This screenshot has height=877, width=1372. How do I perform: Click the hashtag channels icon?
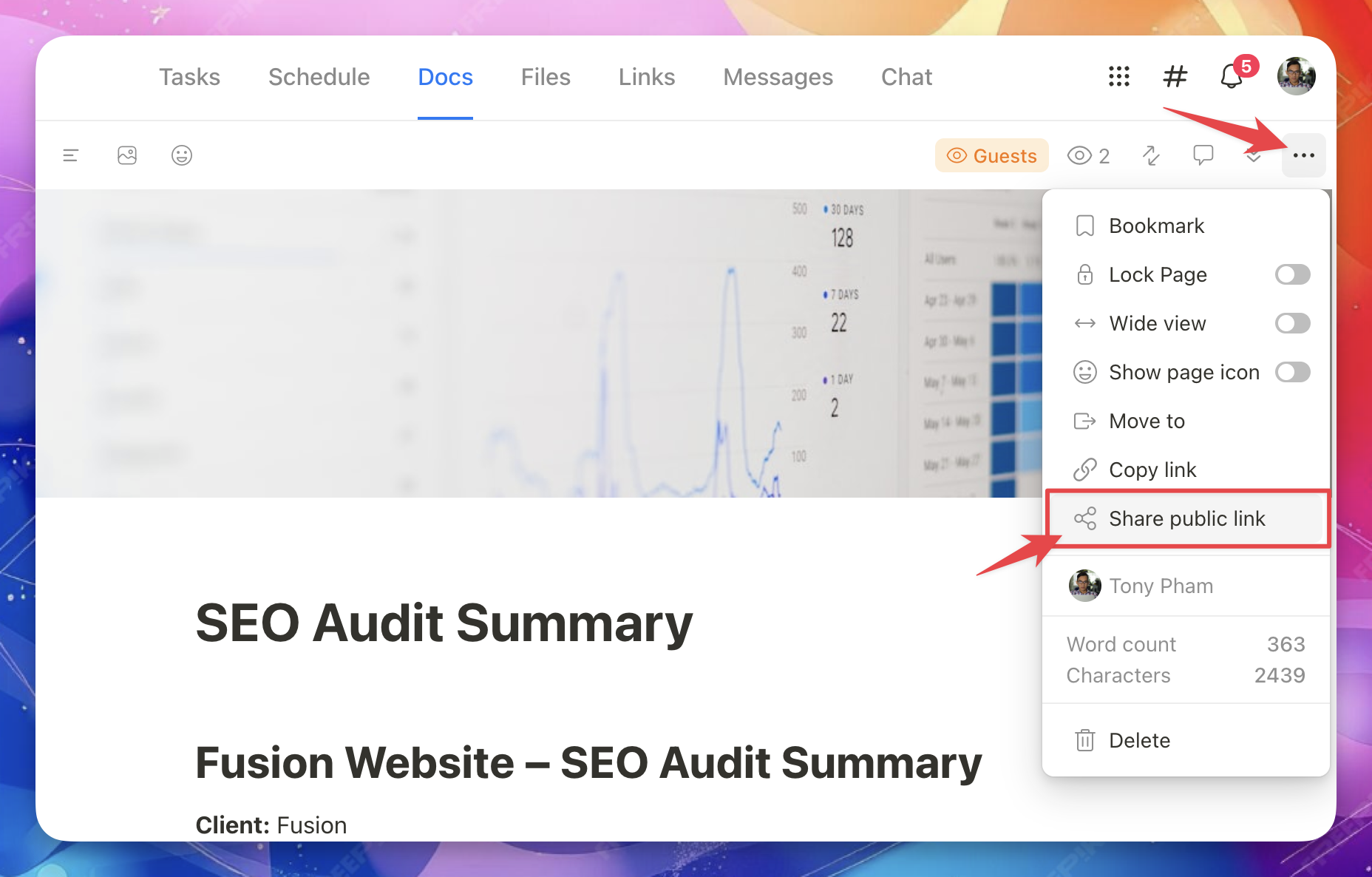1175,76
